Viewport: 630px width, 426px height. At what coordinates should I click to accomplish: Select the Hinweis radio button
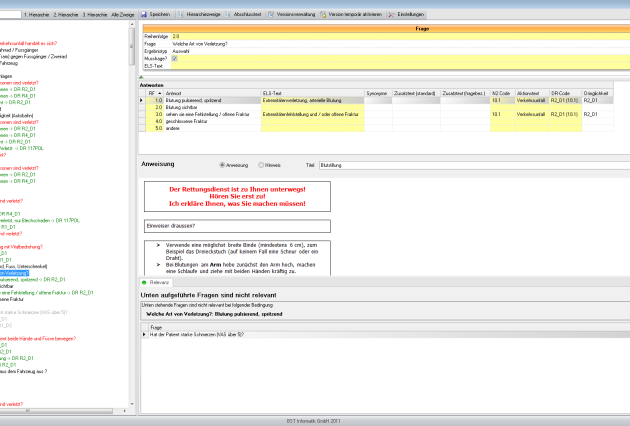[x=261, y=165]
